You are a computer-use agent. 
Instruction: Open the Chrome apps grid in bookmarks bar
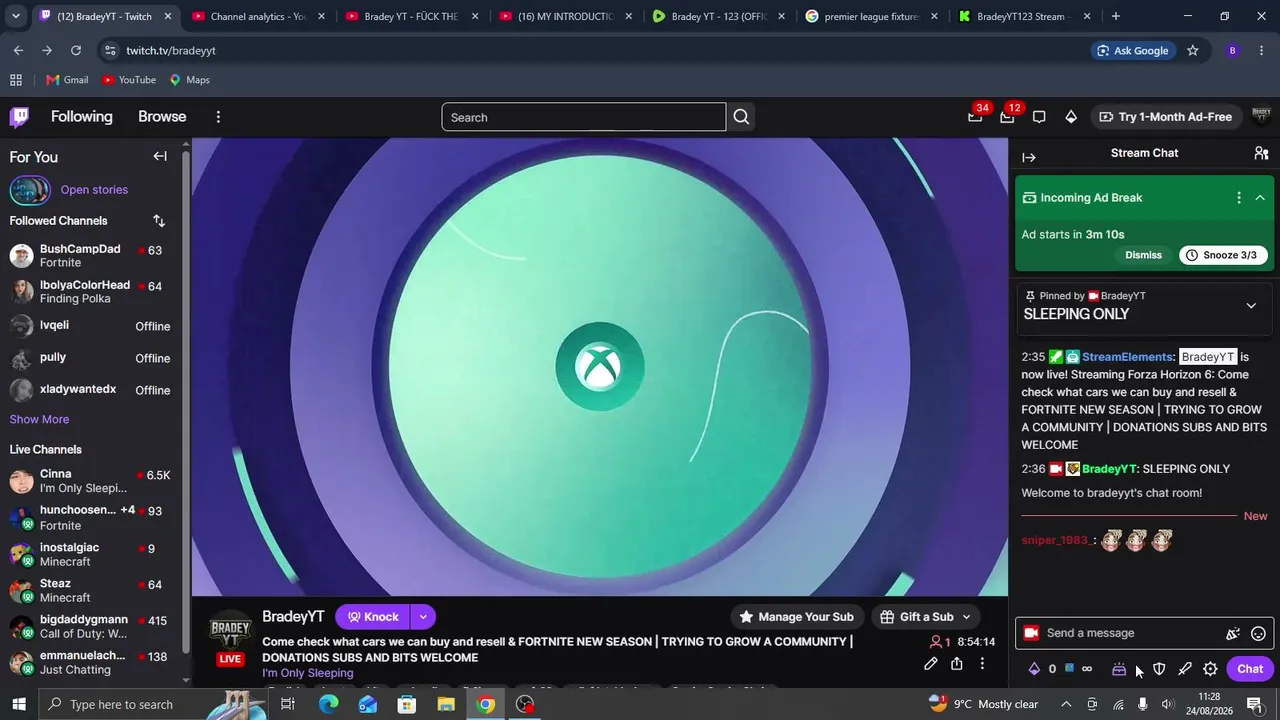[x=16, y=80]
